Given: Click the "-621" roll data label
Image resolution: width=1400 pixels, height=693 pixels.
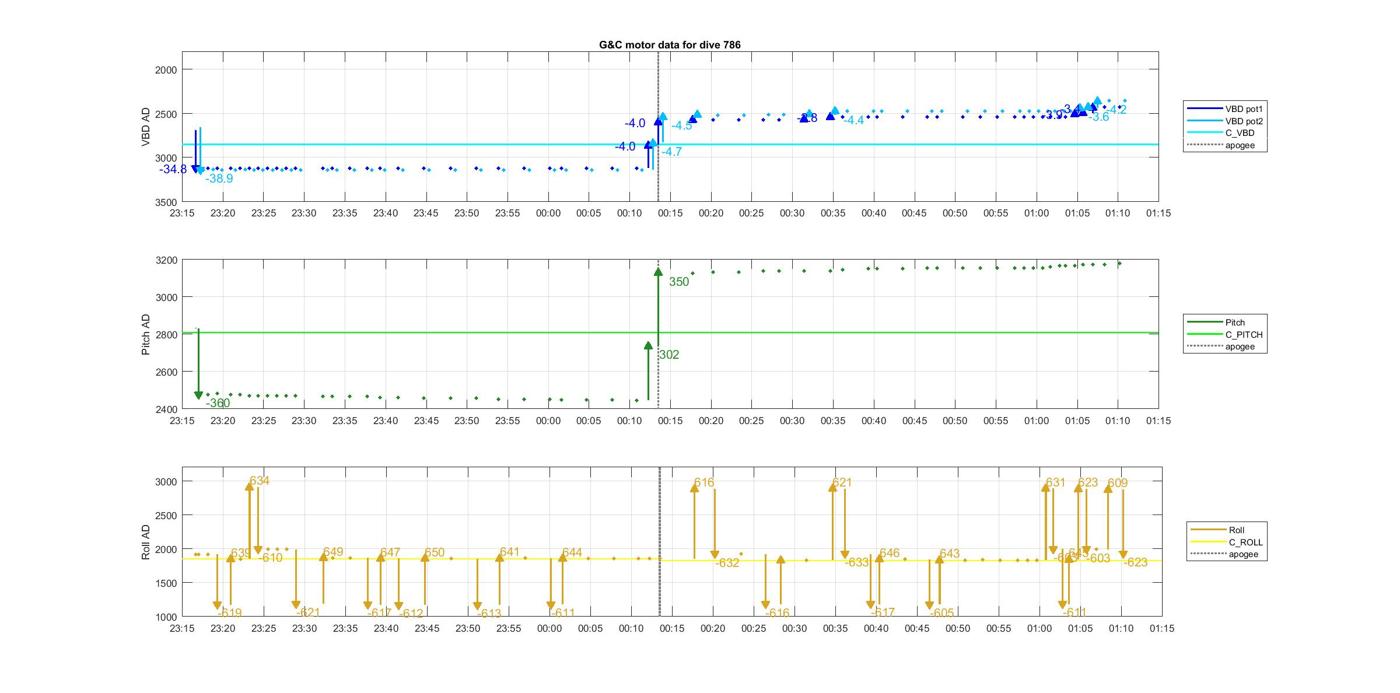Looking at the screenshot, I should click(308, 613).
